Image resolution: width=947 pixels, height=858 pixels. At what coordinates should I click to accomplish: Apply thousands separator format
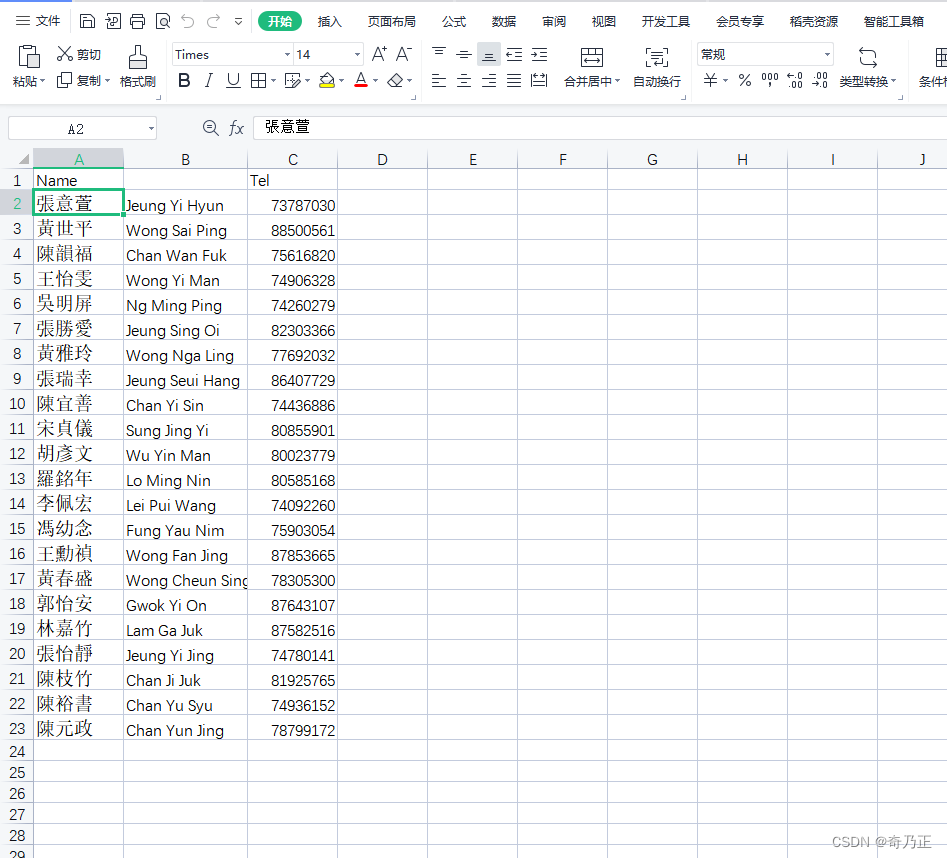[x=769, y=80]
